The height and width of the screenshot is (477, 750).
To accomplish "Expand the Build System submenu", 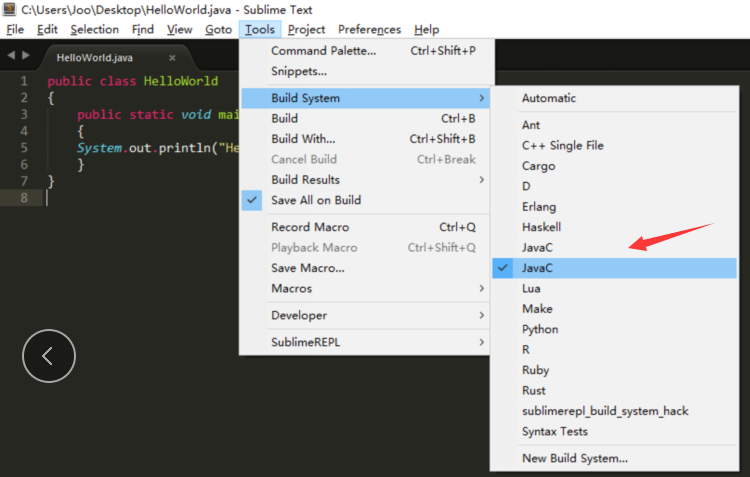I will click(x=365, y=98).
